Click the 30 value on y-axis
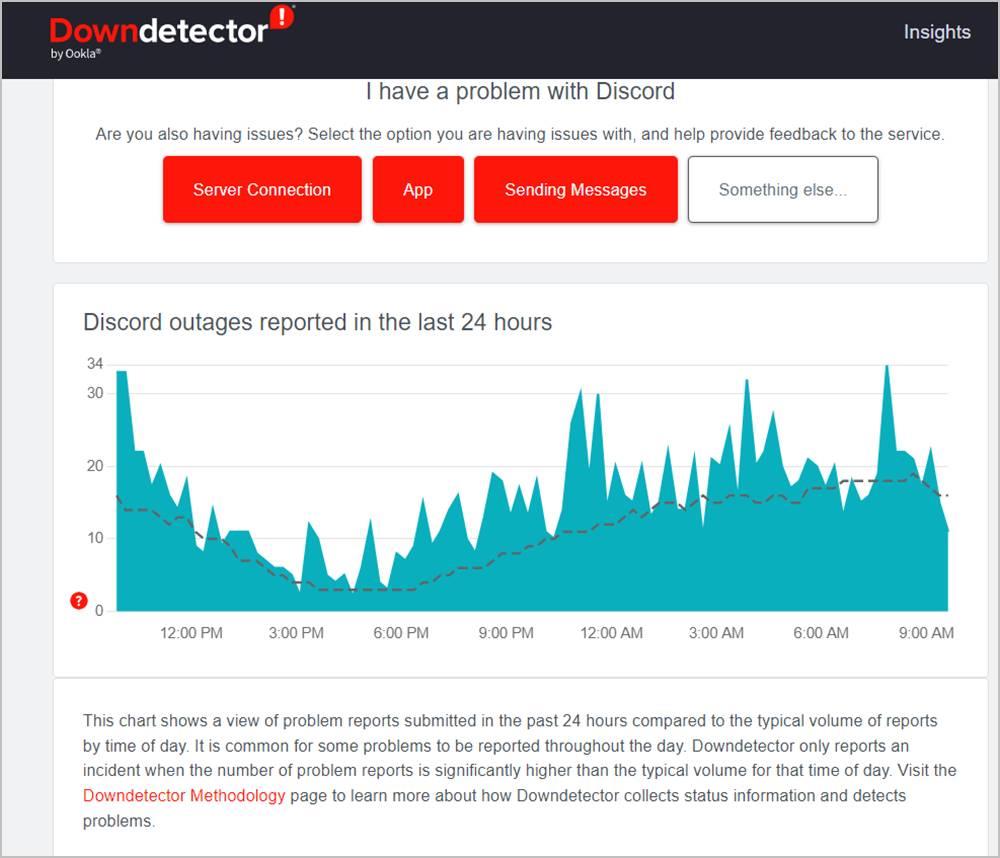 pos(95,393)
